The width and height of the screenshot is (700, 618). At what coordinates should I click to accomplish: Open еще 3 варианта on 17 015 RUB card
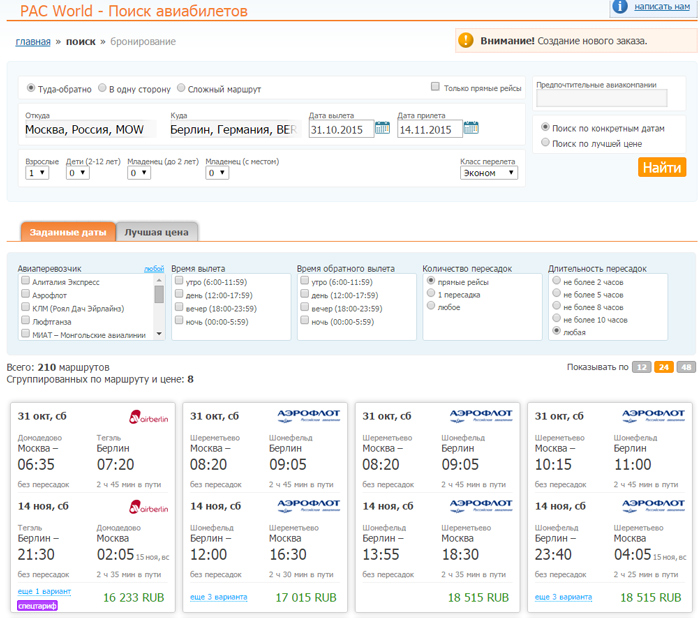click(x=219, y=597)
